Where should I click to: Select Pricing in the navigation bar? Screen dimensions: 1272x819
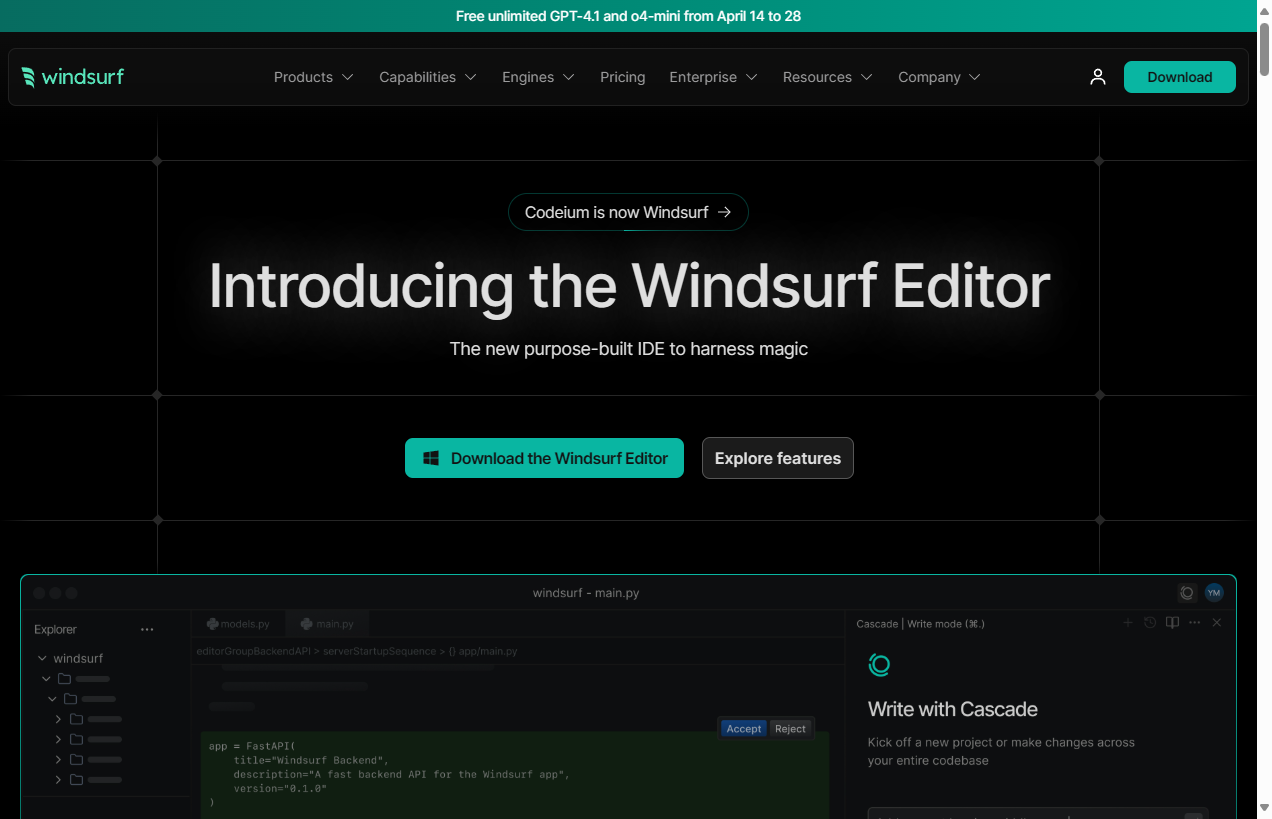[x=622, y=76]
